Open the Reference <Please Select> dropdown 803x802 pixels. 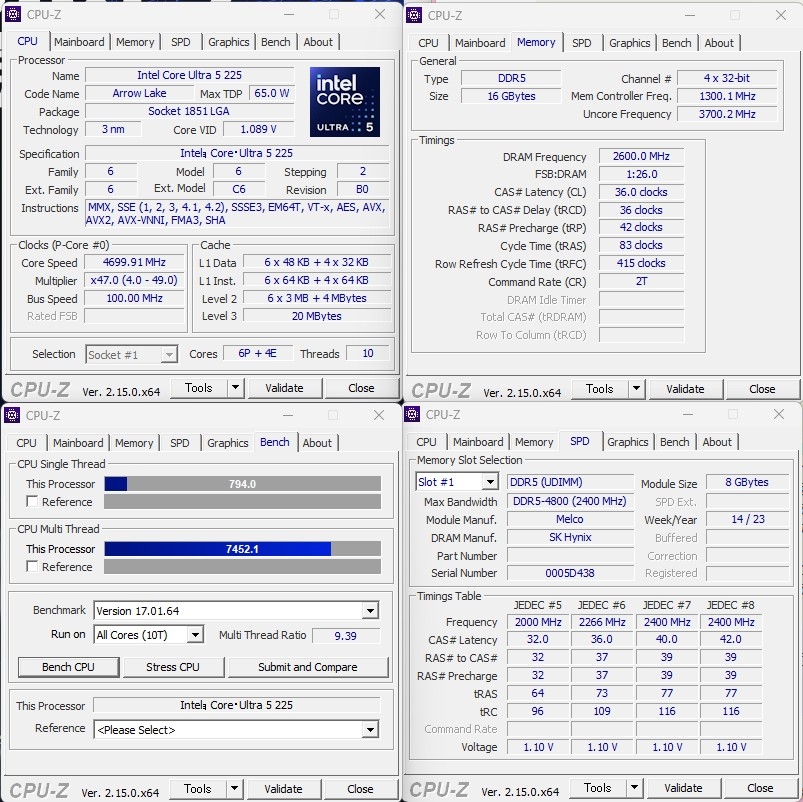coord(370,730)
